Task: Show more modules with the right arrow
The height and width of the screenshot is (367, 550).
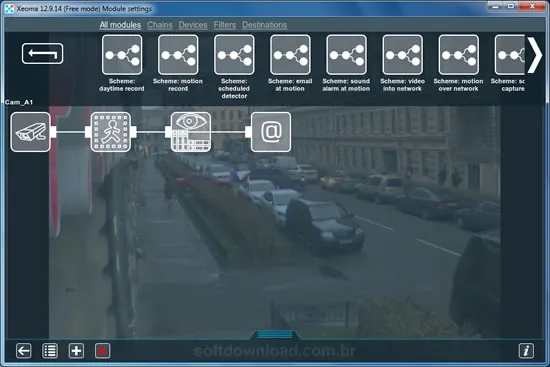Action: click(x=535, y=55)
